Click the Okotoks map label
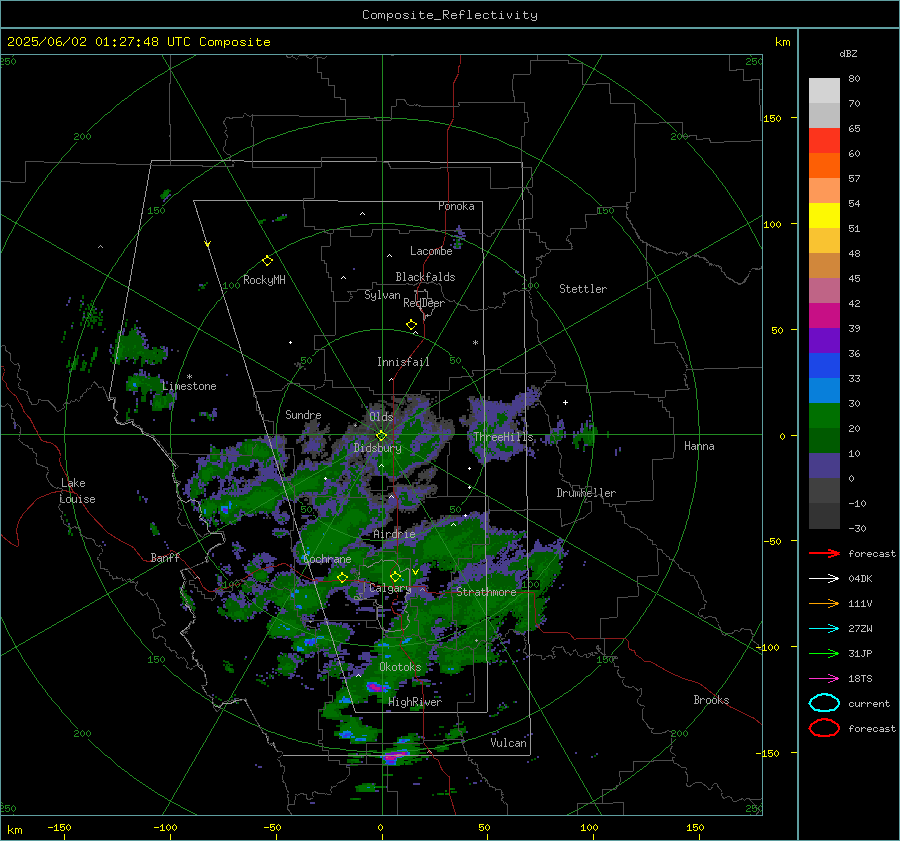900x841 pixels. pyautogui.click(x=400, y=667)
